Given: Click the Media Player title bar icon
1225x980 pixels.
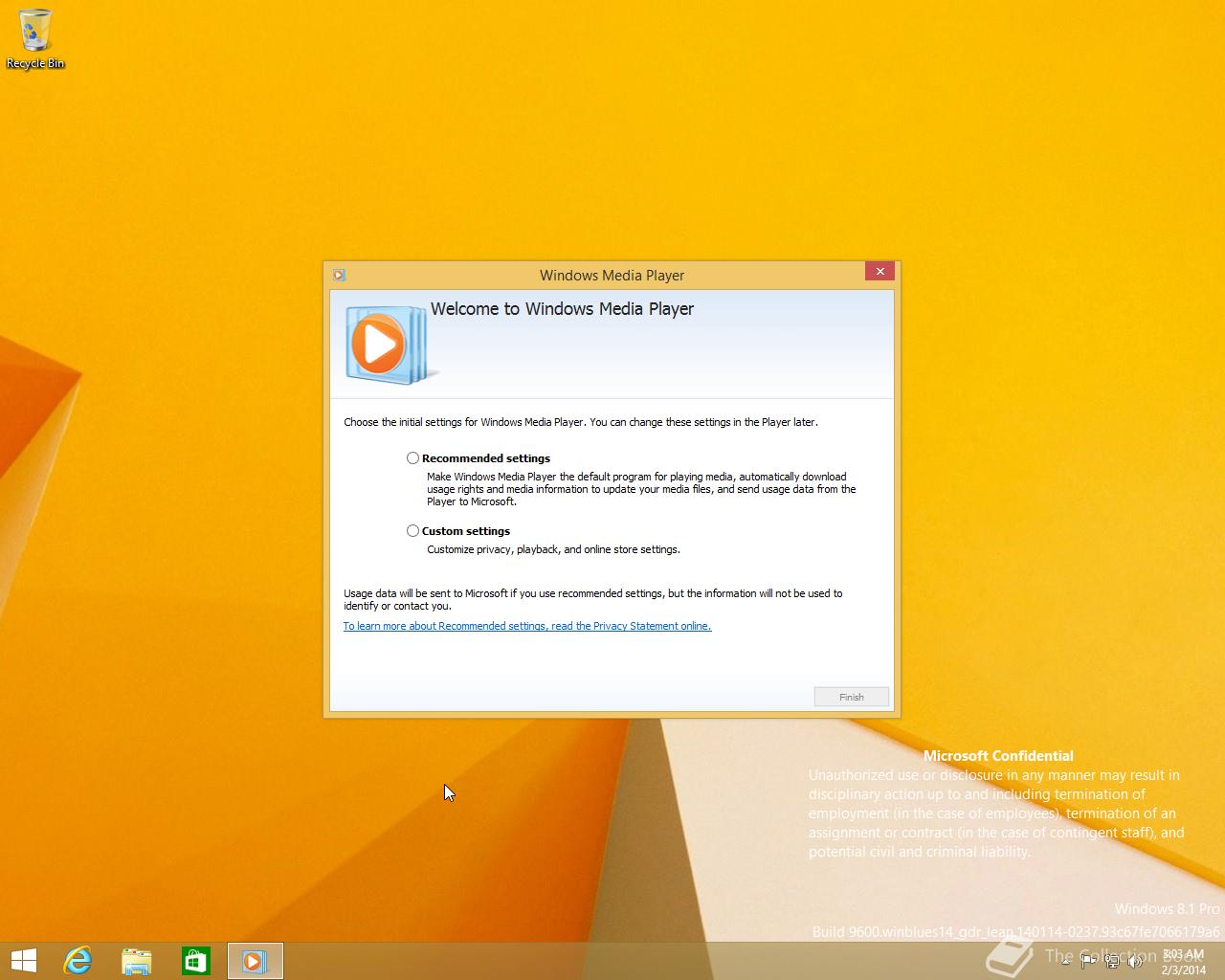Looking at the screenshot, I should point(339,276).
